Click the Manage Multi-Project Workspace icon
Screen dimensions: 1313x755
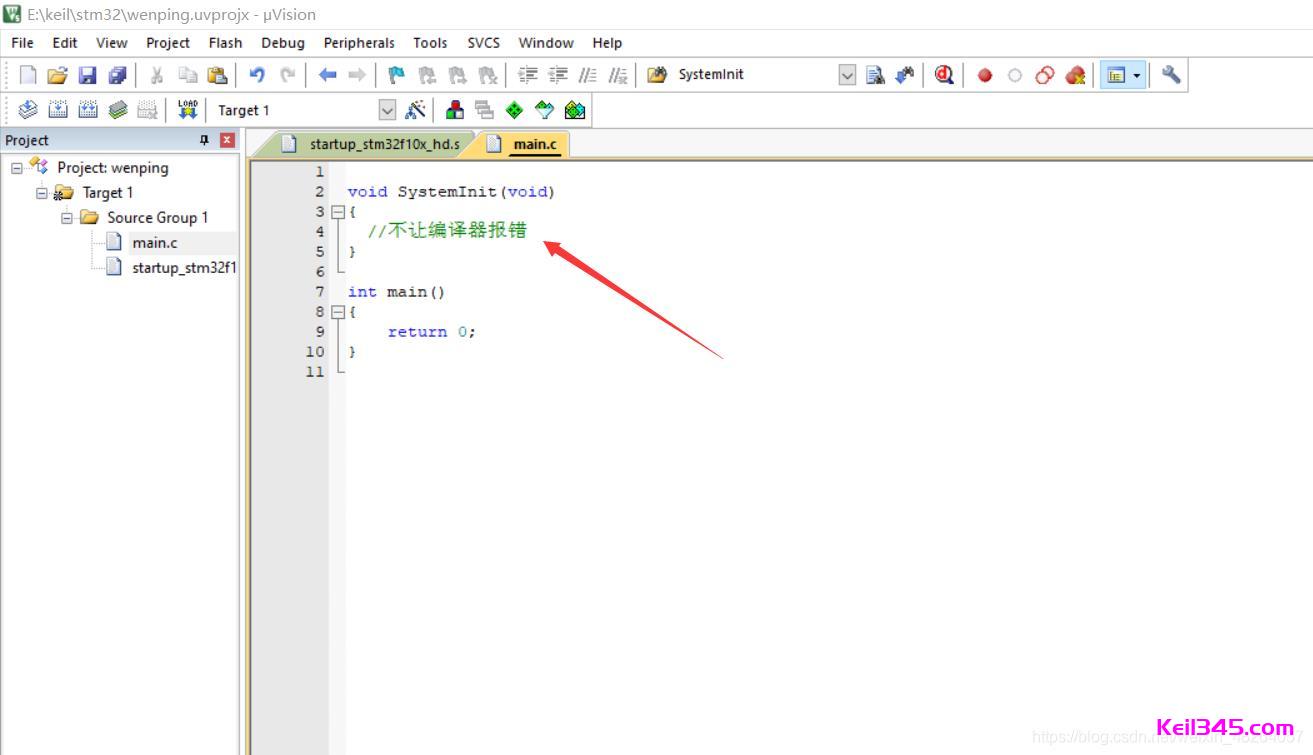pos(485,110)
